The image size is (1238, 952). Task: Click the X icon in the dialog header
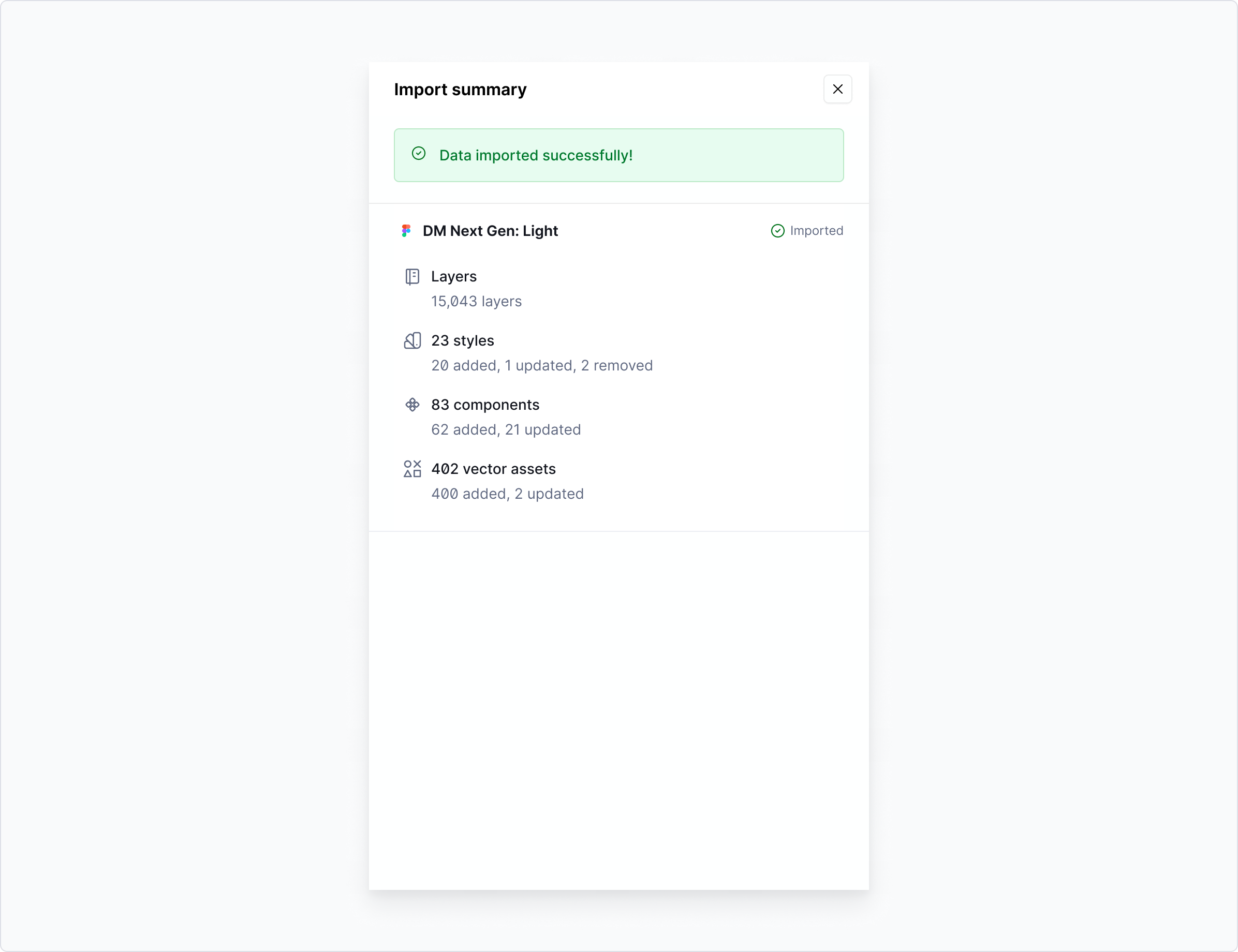pos(838,89)
